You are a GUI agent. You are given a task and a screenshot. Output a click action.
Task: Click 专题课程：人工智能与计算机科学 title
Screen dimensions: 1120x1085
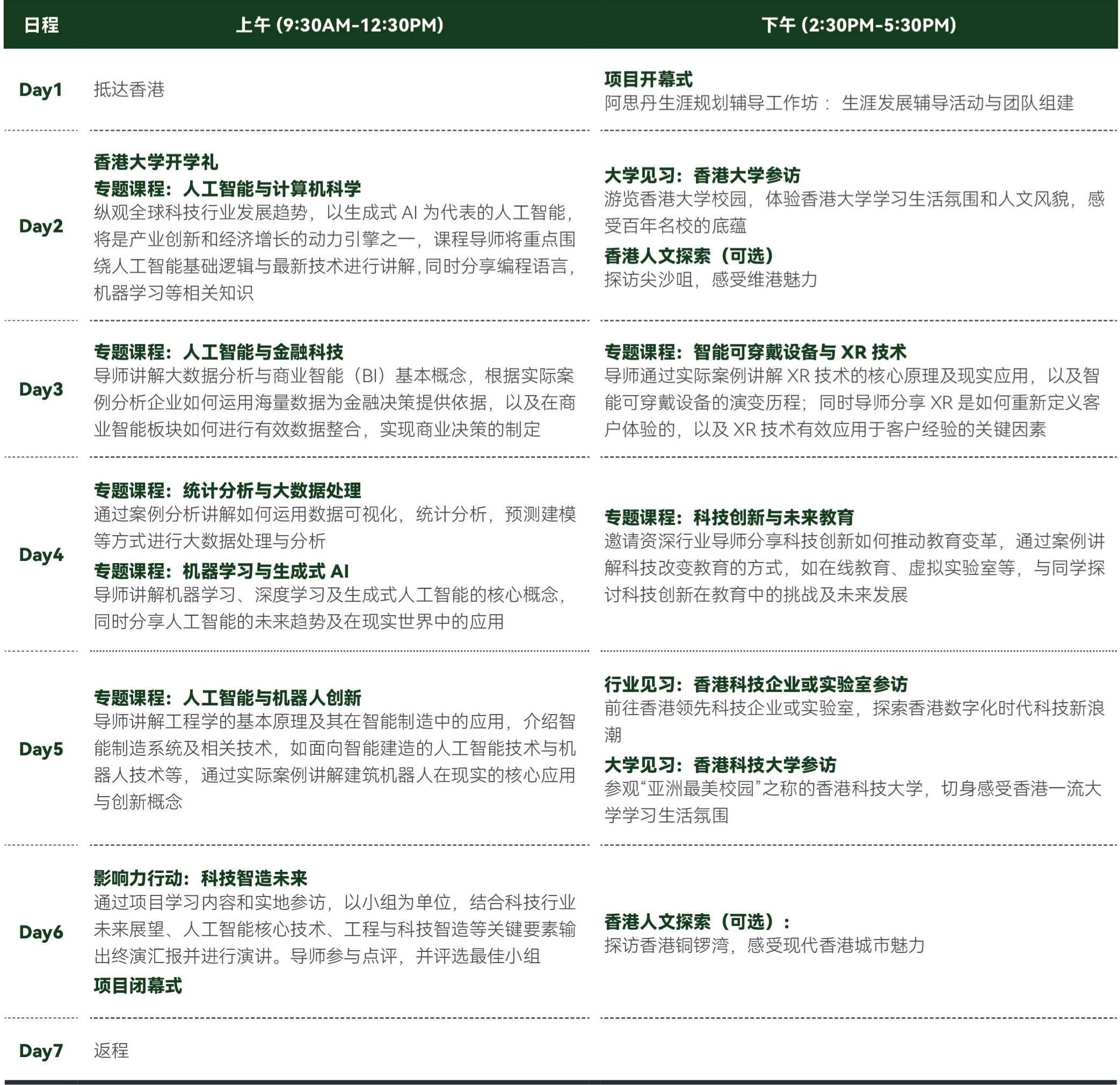pyautogui.click(x=227, y=188)
